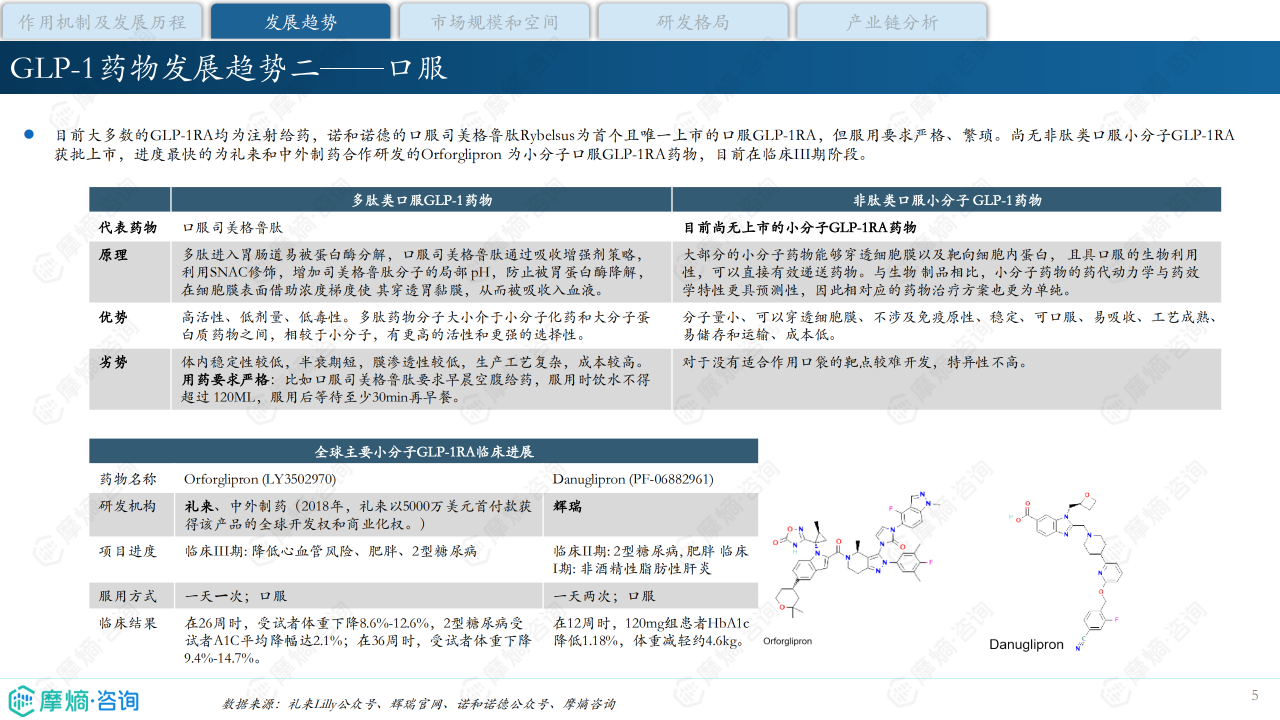Click the Orforglipron (LY3502970) table cell
This screenshot has height=720, width=1280.
coord(260,479)
